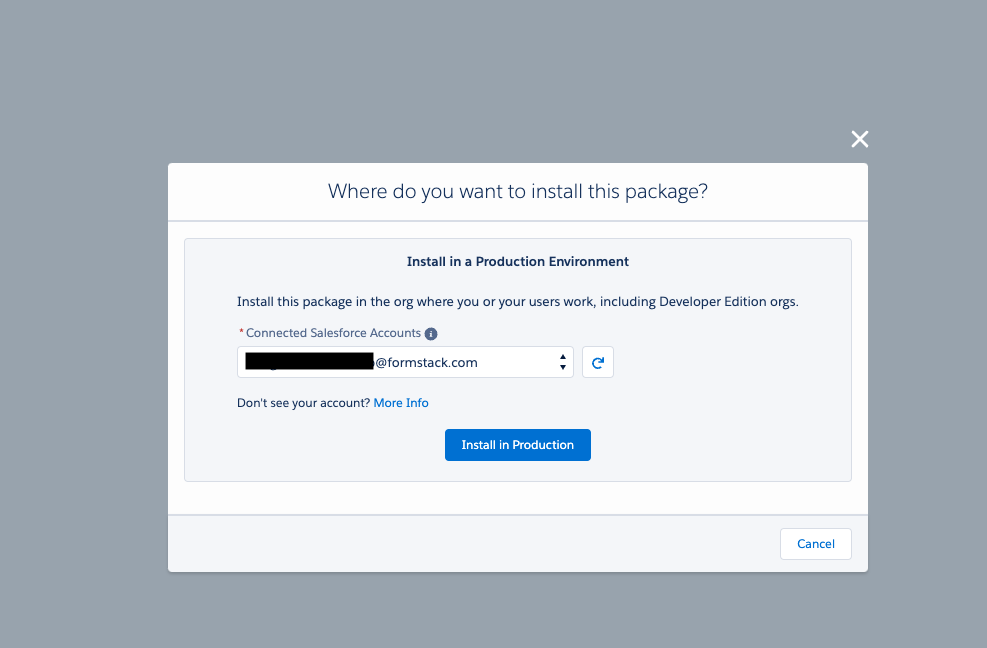The width and height of the screenshot is (987, 648).
Task: Open the More Info link
Action: click(401, 403)
